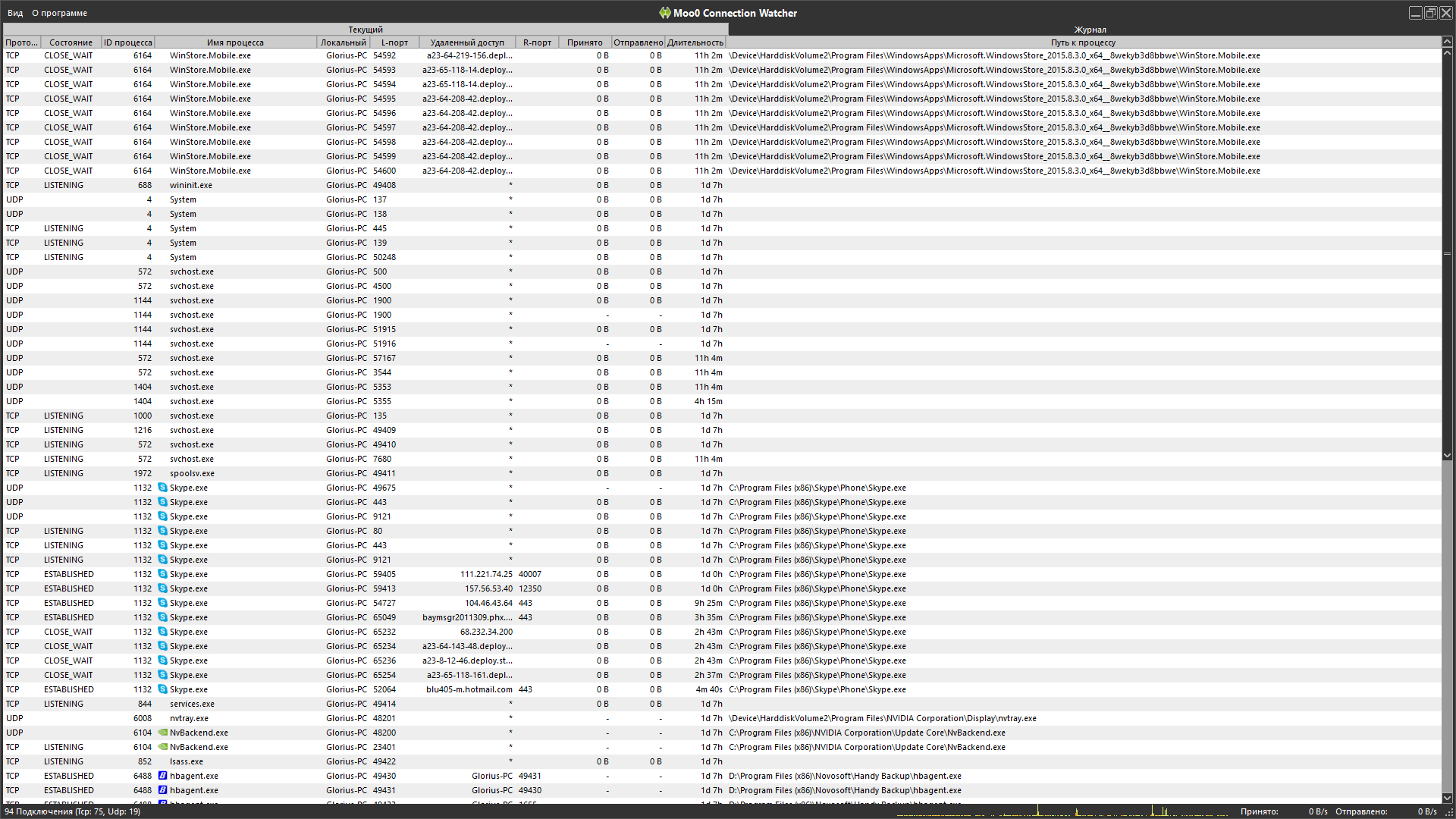Image resolution: width=1456 pixels, height=819 pixels.
Task: Click Skype icon on local port 59405 row
Action: coord(162,574)
